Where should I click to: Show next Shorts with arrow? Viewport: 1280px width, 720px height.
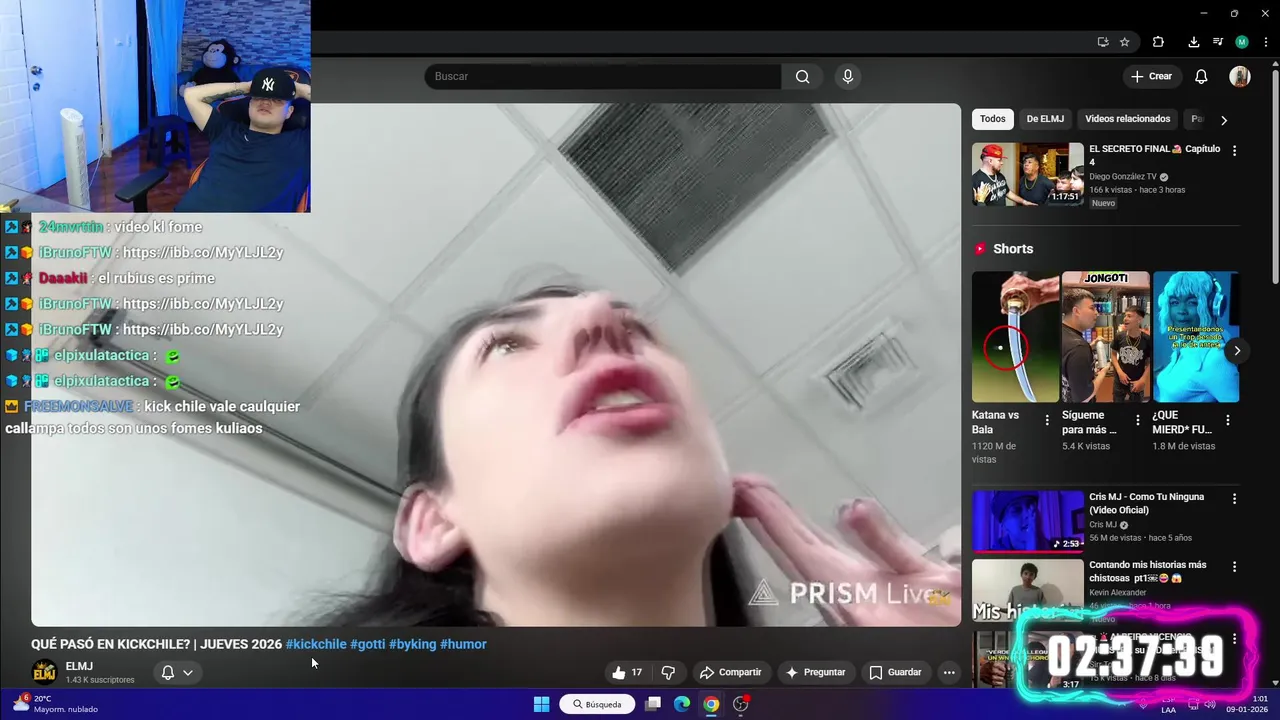tap(1237, 351)
